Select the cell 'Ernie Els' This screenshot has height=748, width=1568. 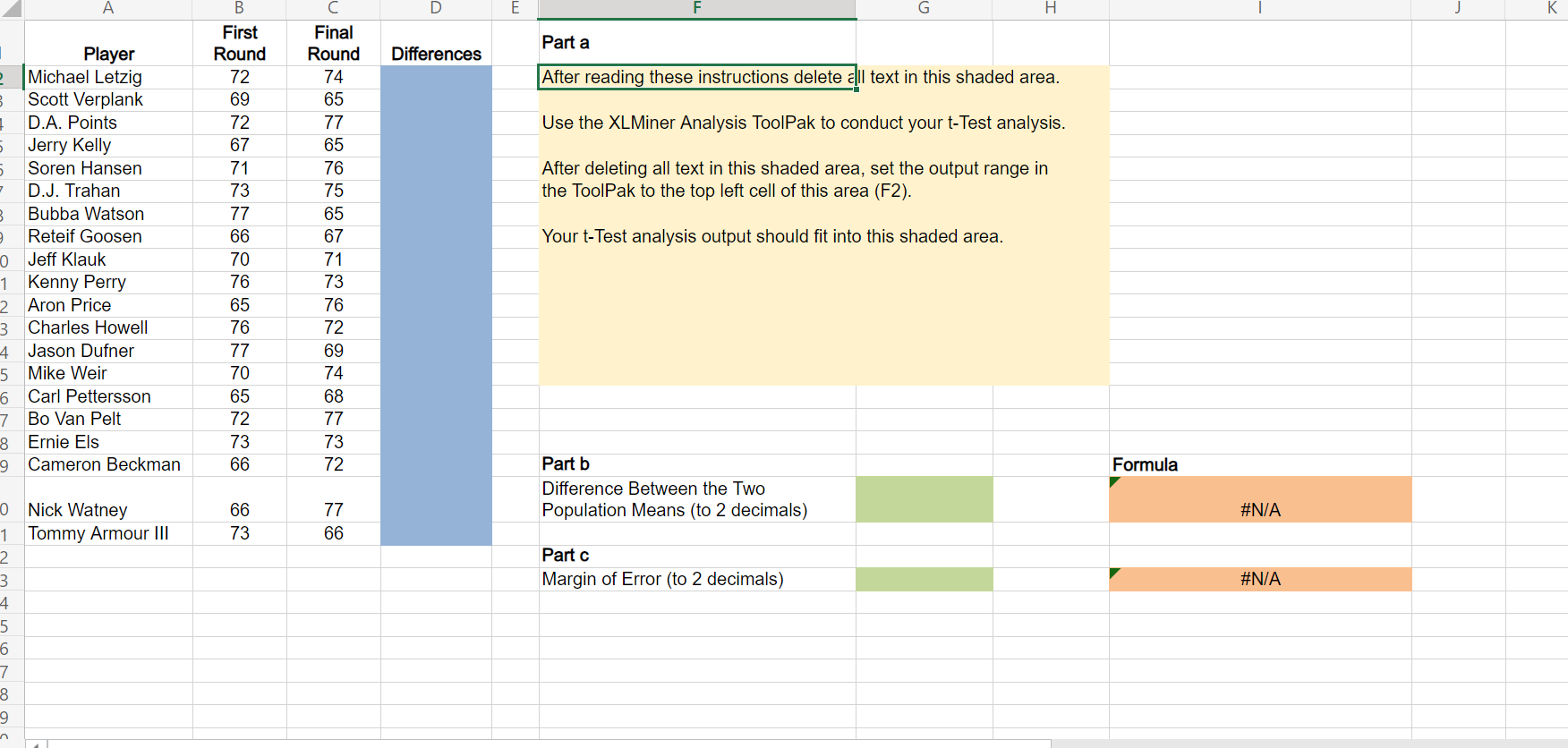click(x=108, y=442)
